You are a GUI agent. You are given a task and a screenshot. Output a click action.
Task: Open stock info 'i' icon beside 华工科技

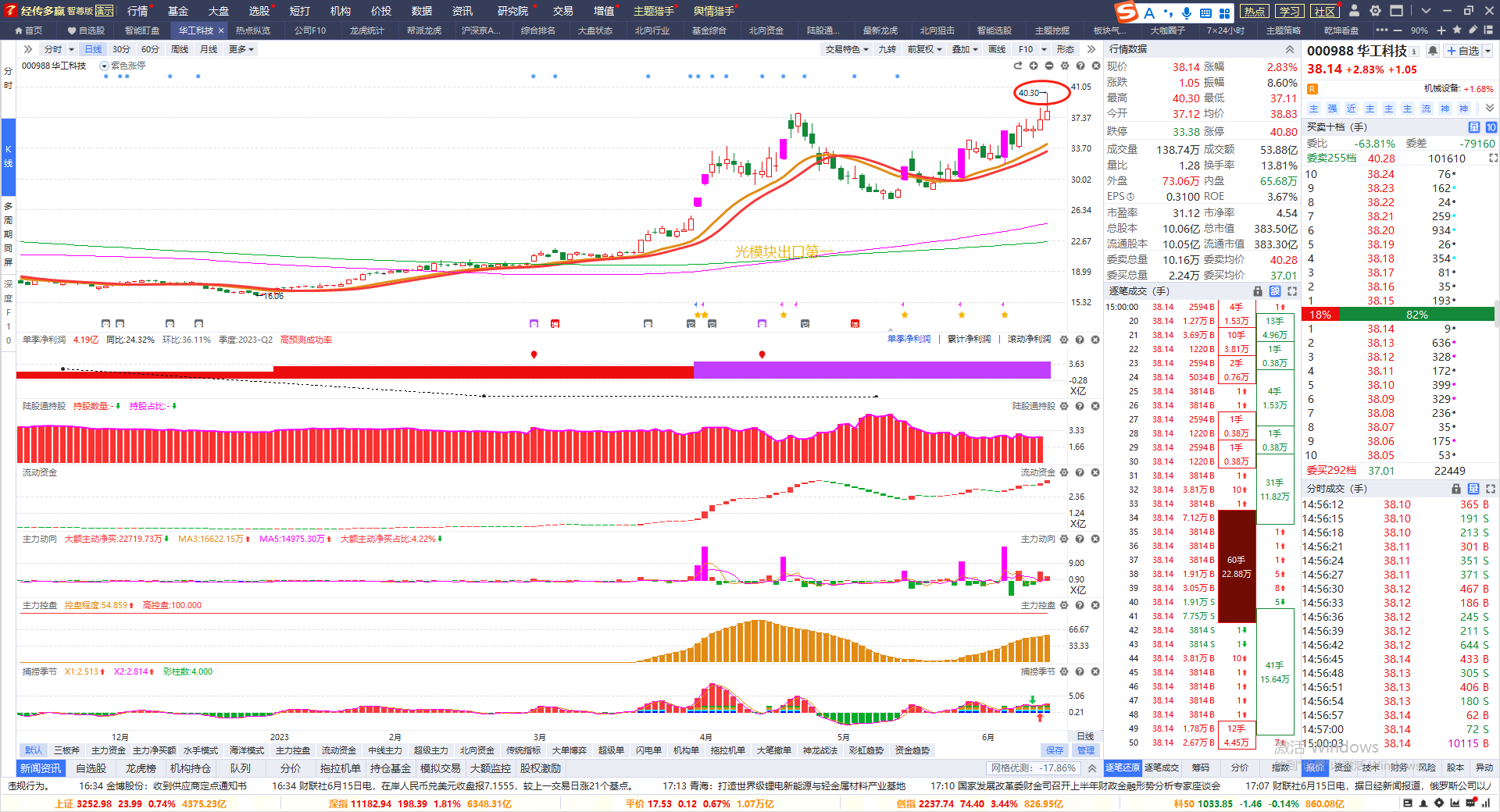click(x=1414, y=52)
